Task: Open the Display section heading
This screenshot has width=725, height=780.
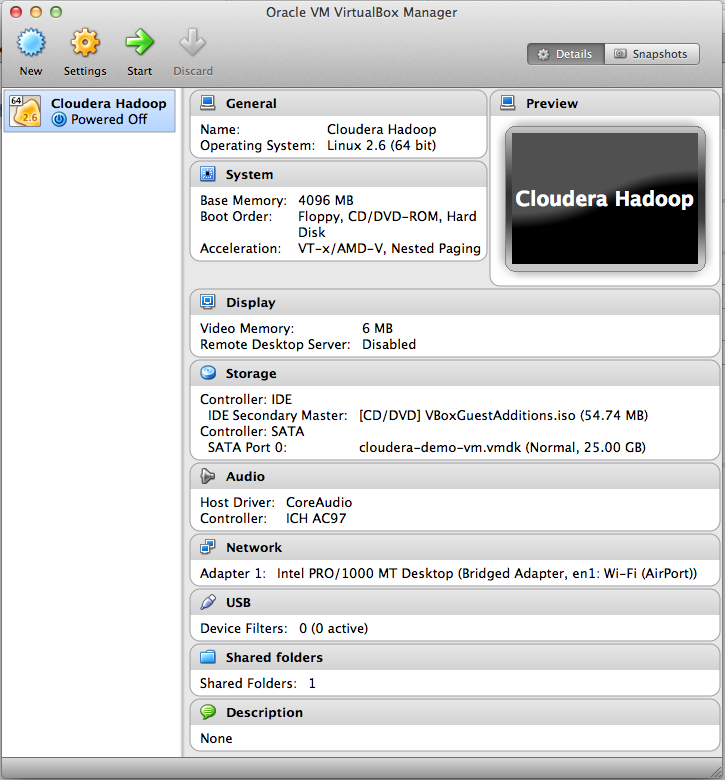Action: [251, 302]
